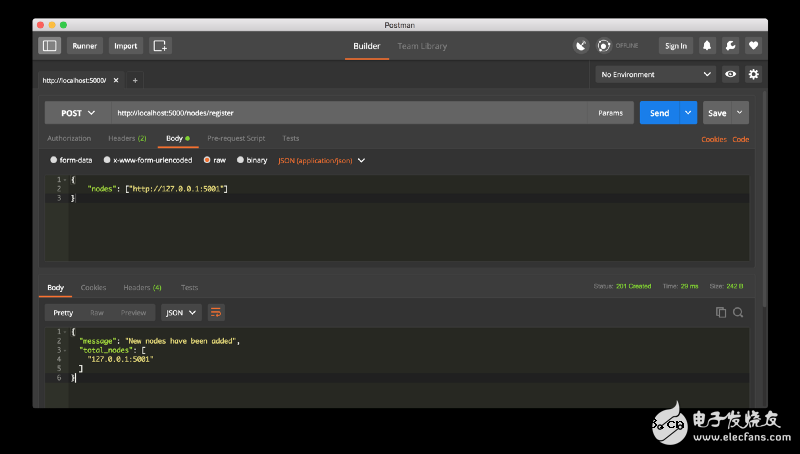Toggle the sidebar panel icon

[x=49, y=45]
